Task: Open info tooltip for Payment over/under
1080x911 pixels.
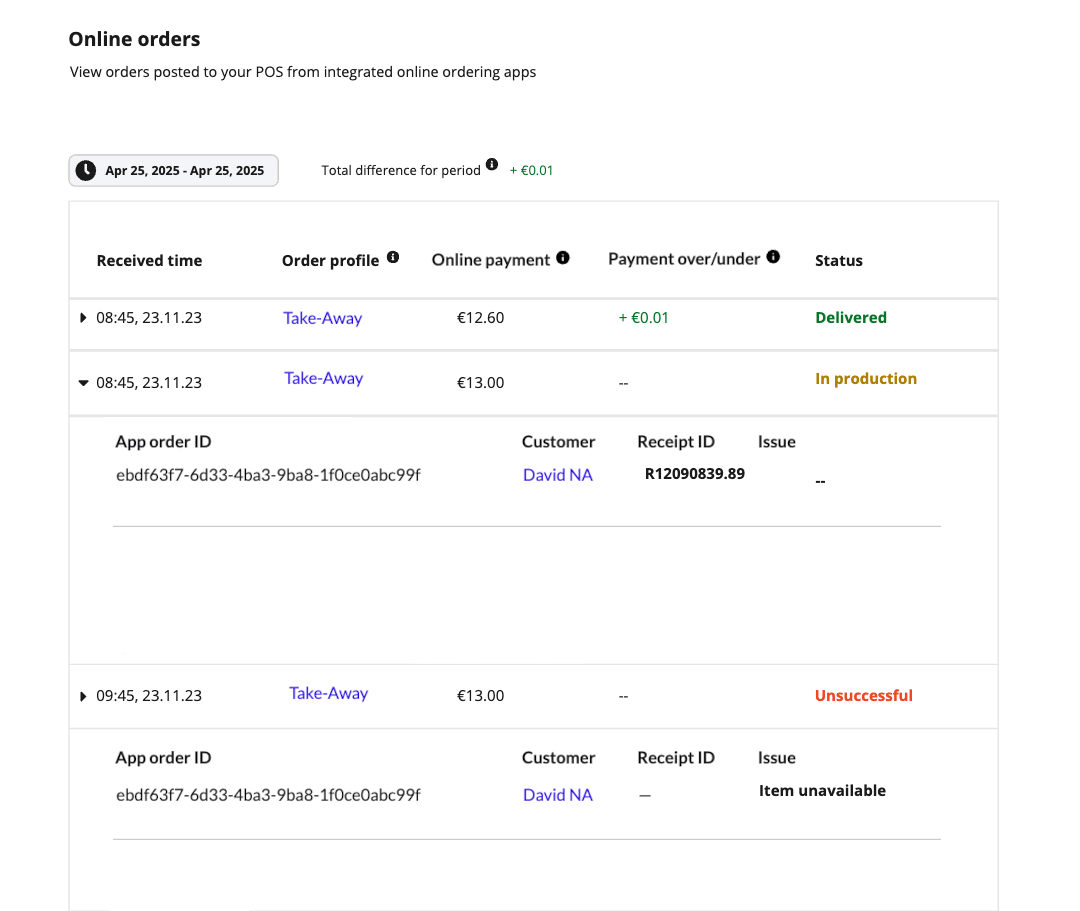Action: coord(772,256)
